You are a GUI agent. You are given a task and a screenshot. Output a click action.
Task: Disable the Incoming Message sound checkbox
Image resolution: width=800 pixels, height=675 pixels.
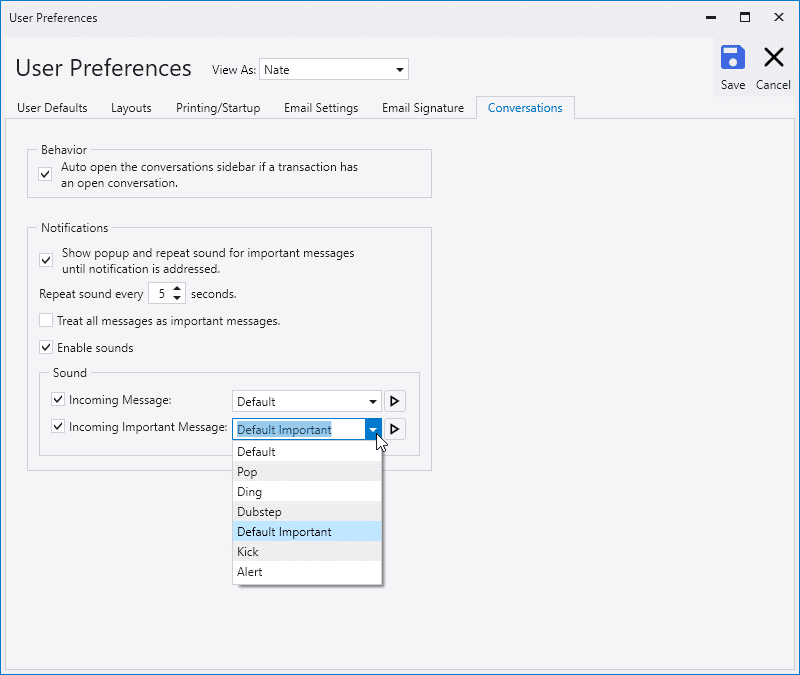point(58,400)
